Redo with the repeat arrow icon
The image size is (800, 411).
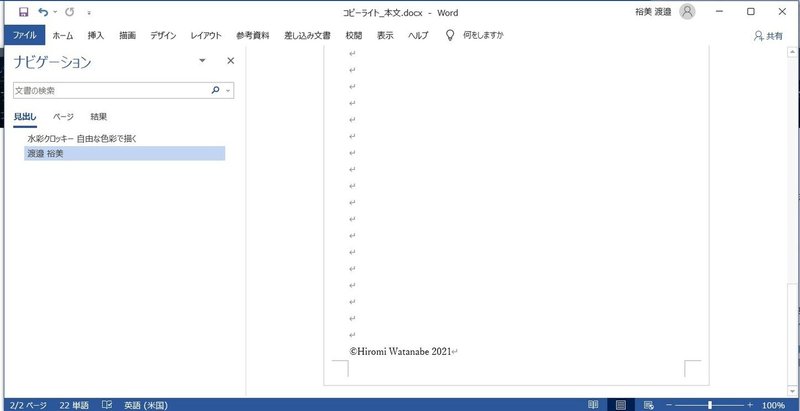(x=70, y=12)
